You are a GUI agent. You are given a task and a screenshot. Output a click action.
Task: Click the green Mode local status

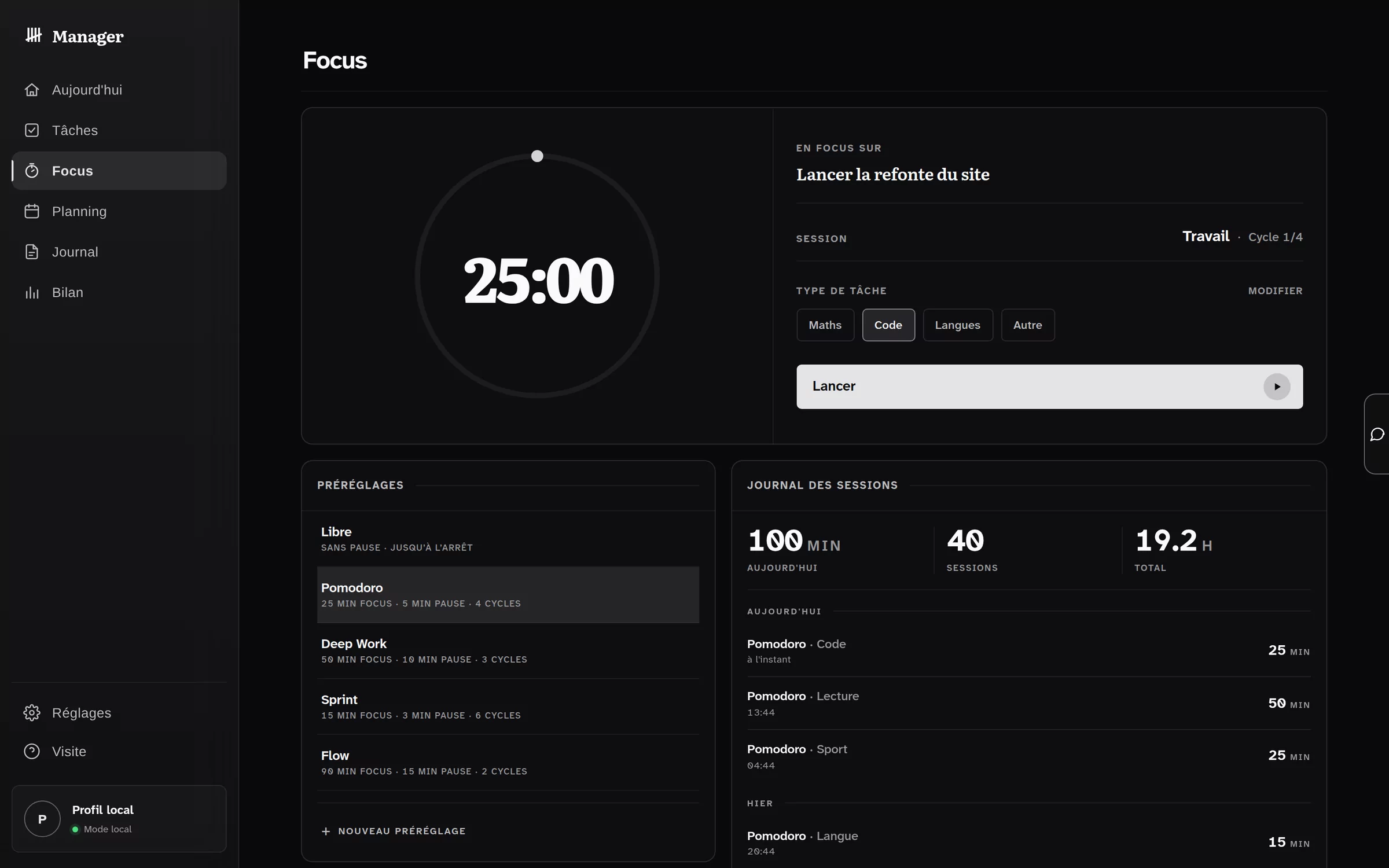101,829
